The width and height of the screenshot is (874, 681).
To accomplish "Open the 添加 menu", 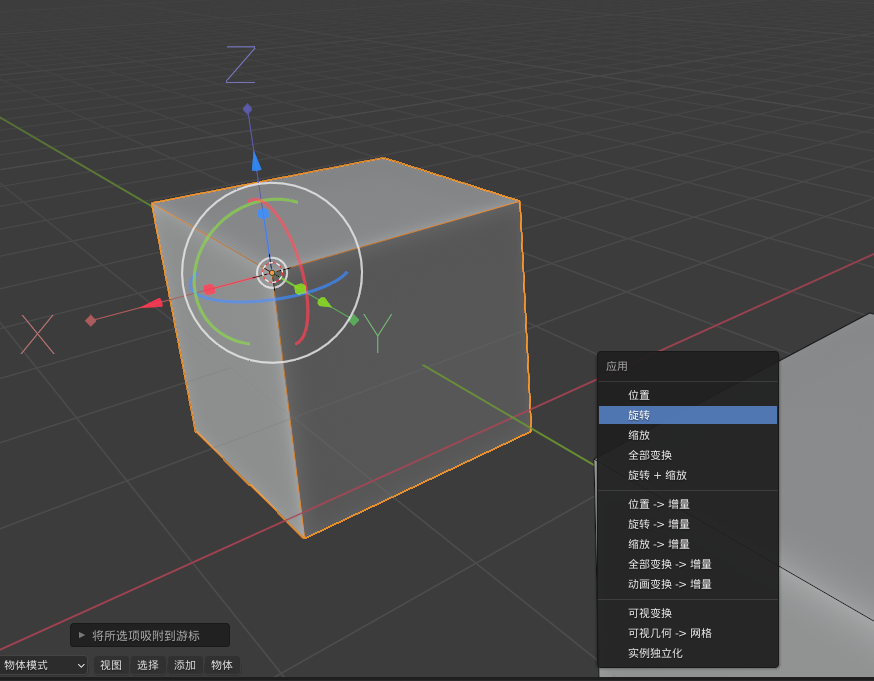I will pos(184,664).
